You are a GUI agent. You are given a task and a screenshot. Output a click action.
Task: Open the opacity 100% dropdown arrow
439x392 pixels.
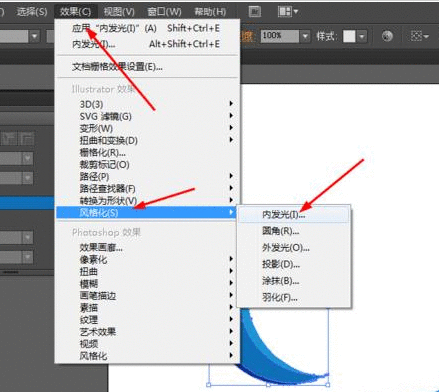pyautogui.click(x=305, y=36)
